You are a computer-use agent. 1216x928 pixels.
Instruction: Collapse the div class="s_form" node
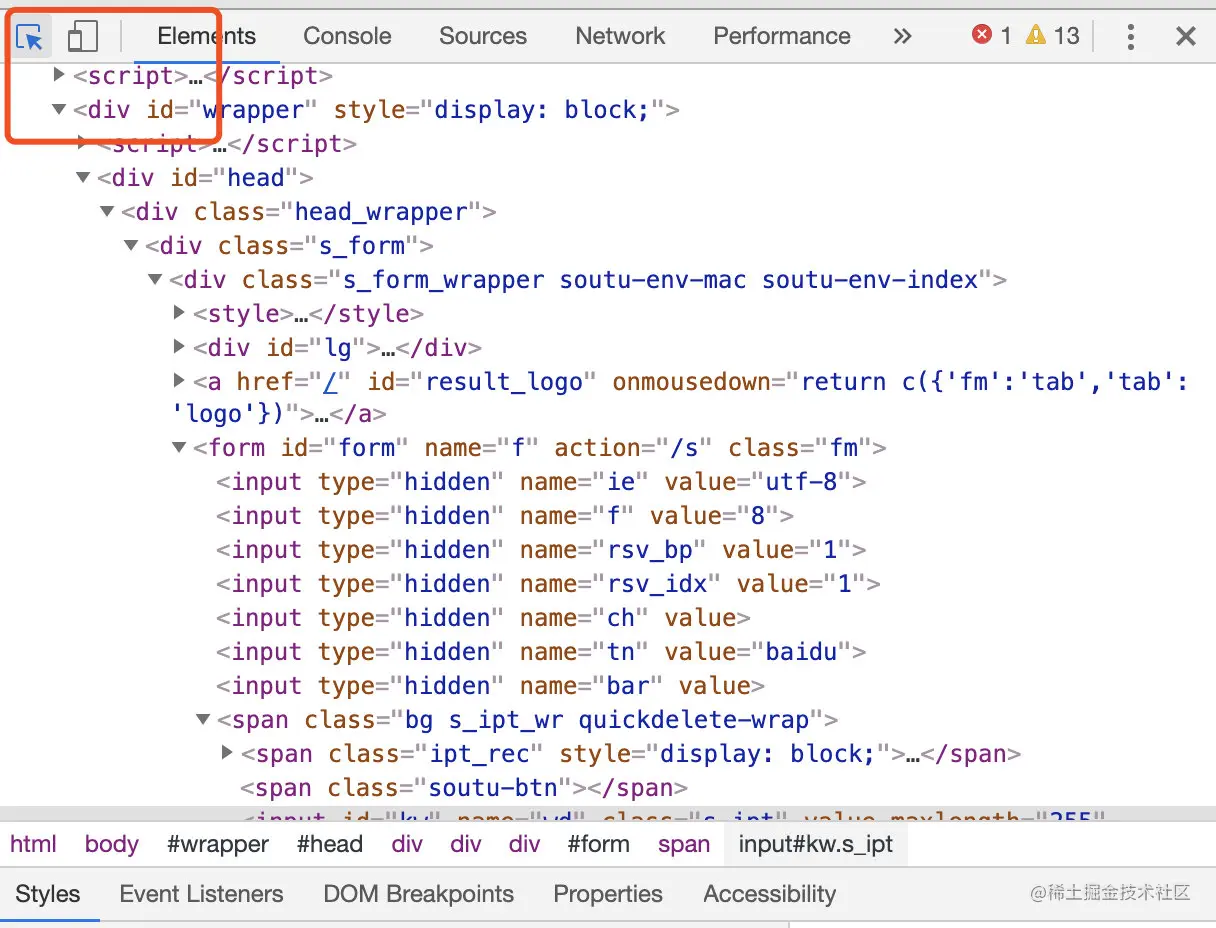click(x=131, y=246)
